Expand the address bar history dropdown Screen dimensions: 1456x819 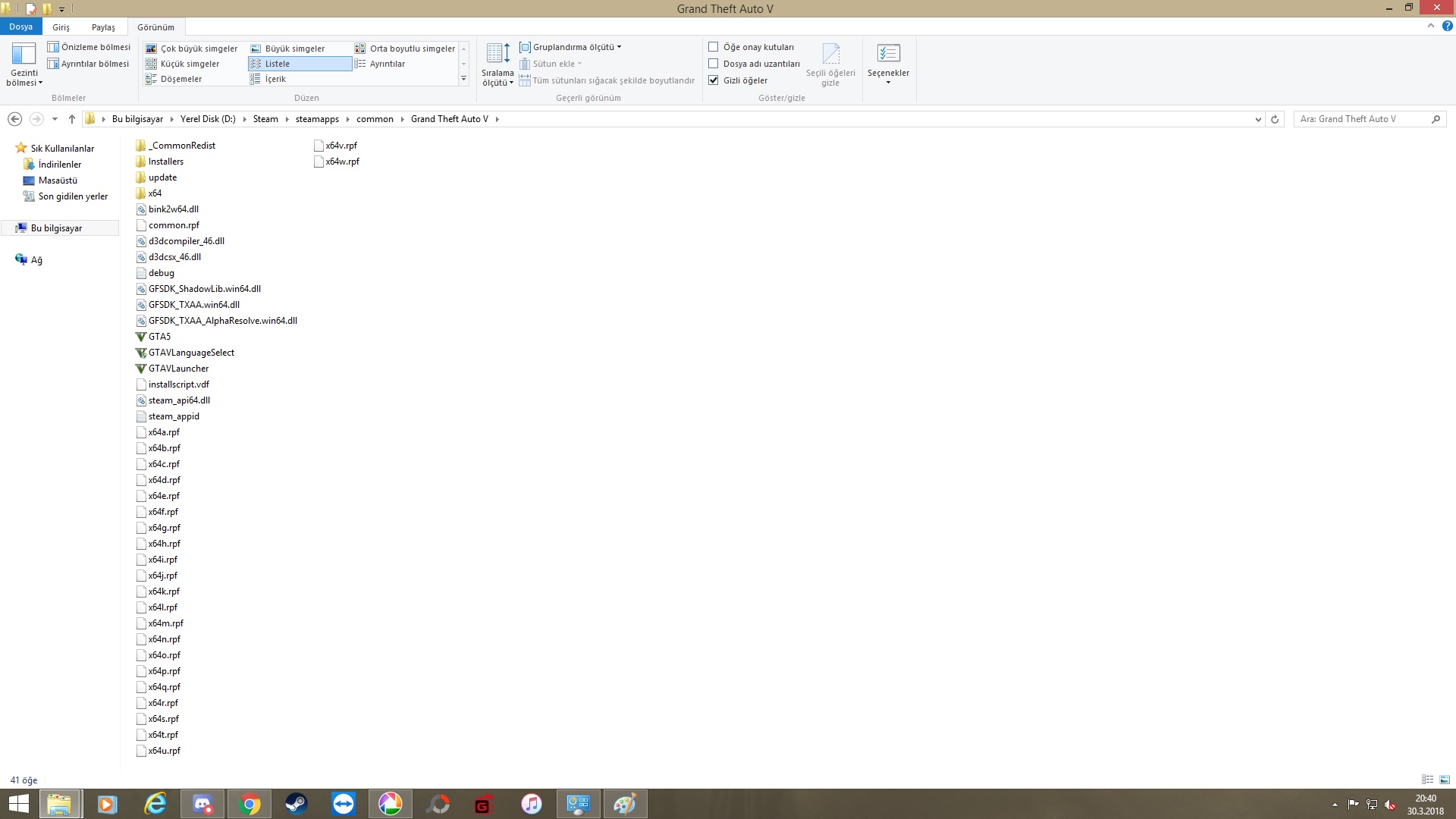pyautogui.click(x=1258, y=119)
